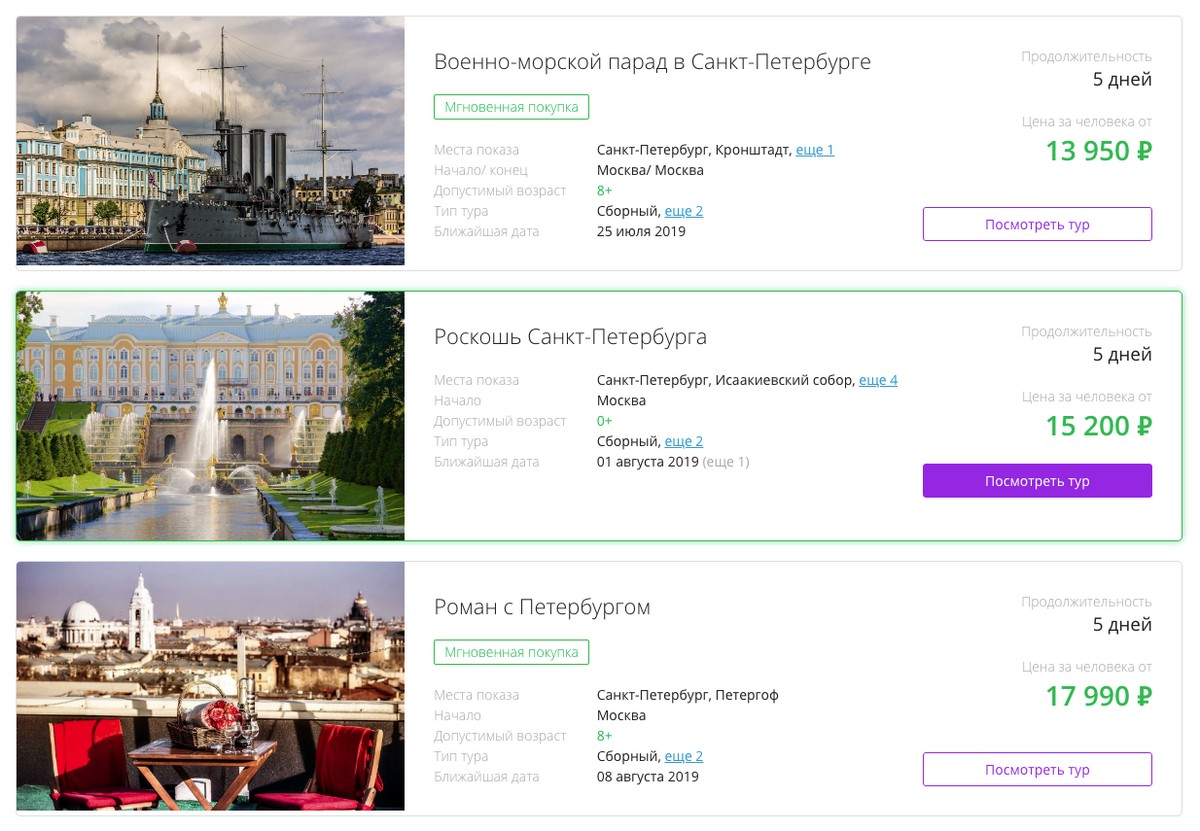The width and height of the screenshot is (1200, 831).
Task: Click "Мгновенная покупка" badge on Роман с Петербургом
Action: click(x=512, y=652)
